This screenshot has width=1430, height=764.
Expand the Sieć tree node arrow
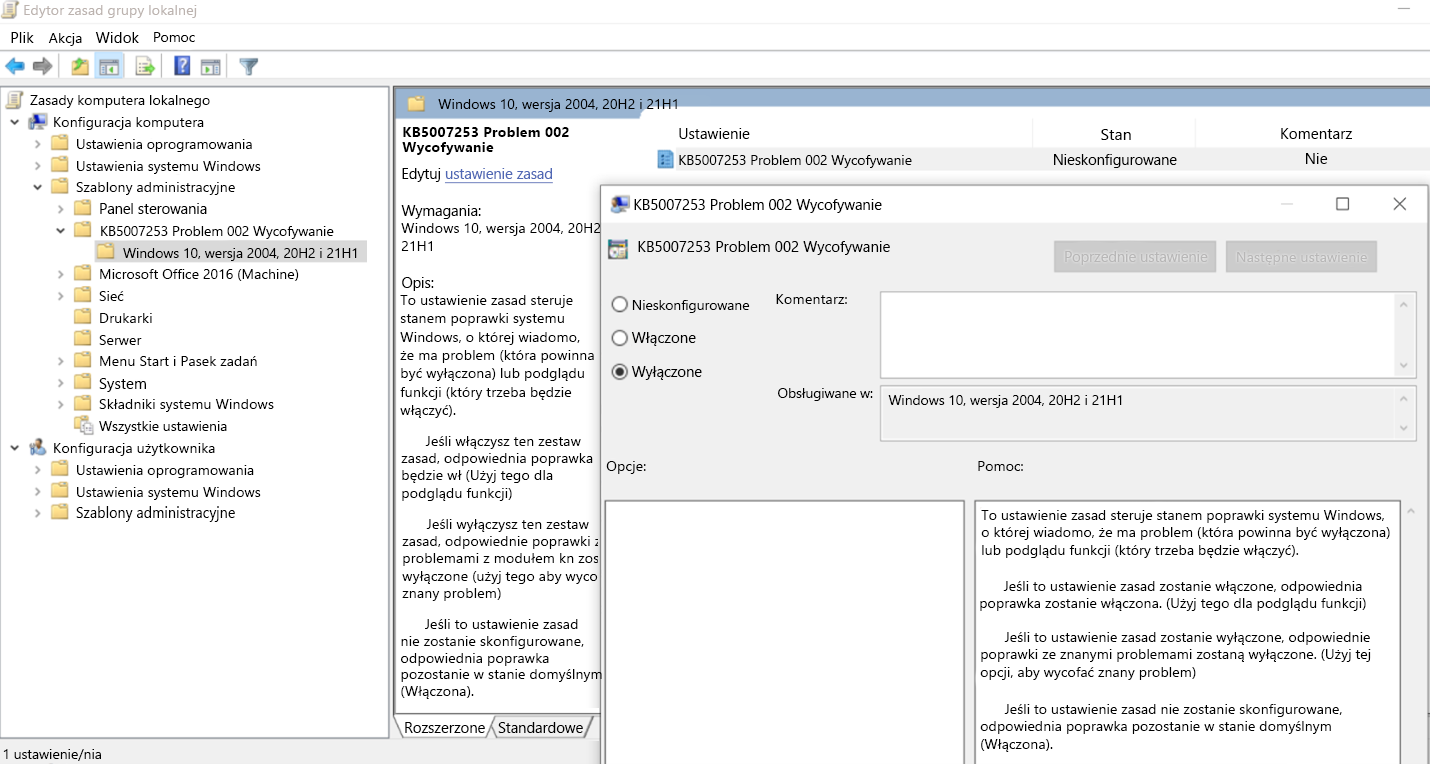(61, 296)
